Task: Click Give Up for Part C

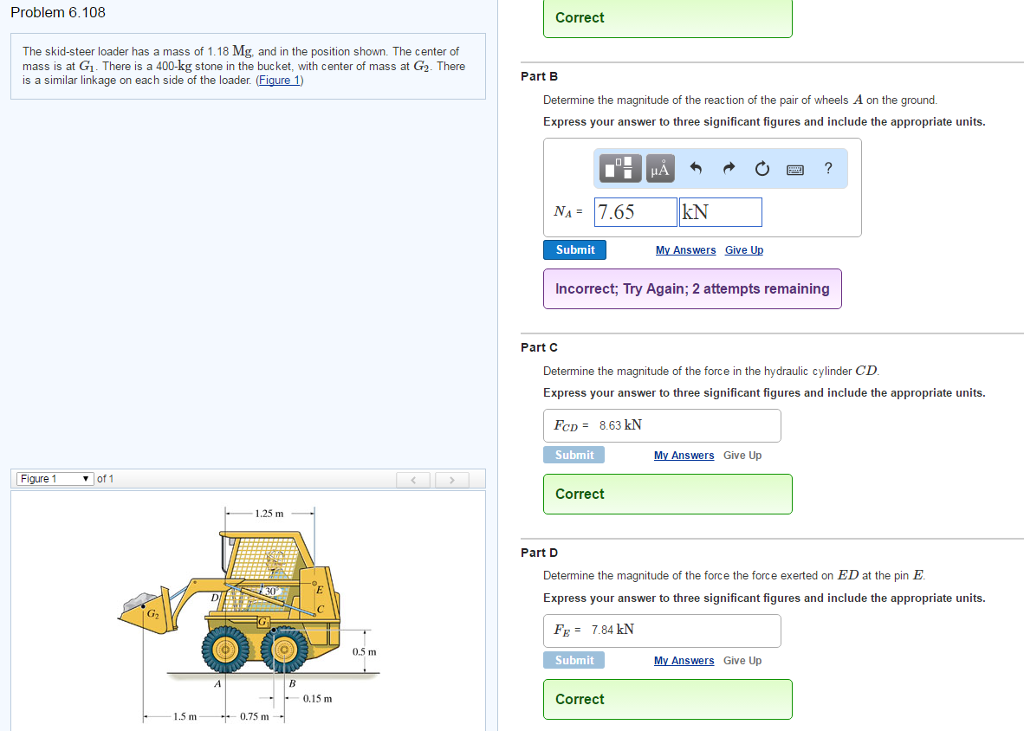Action: (x=743, y=455)
